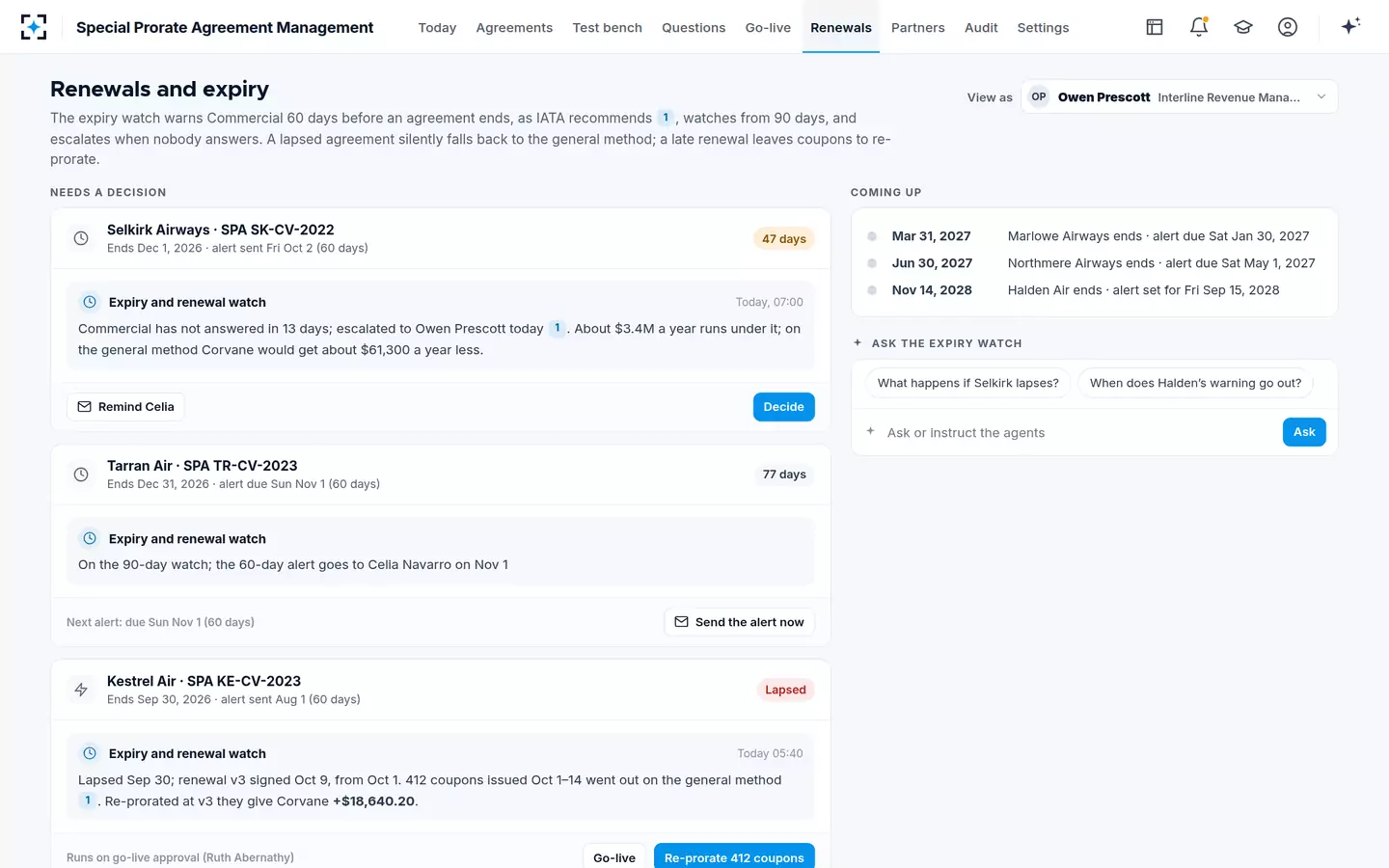Image resolution: width=1389 pixels, height=868 pixels.
Task: Open the Settings tab
Action: (1043, 28)
